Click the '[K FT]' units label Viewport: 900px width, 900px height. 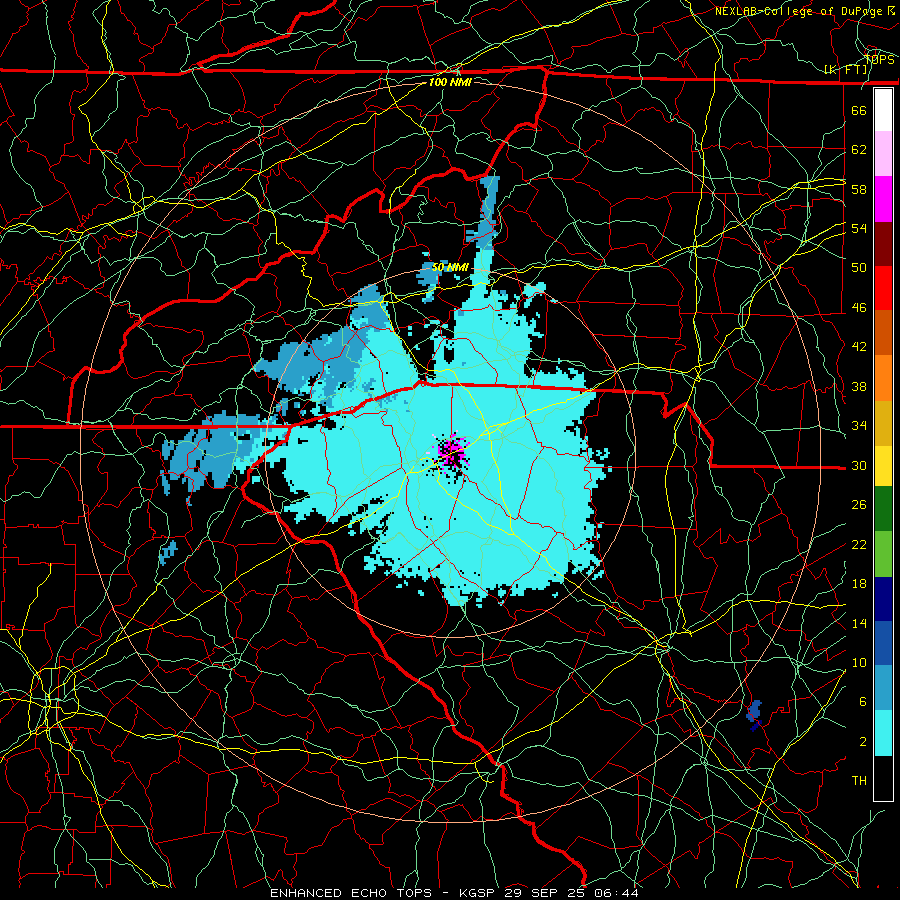(x=846, y=70)
